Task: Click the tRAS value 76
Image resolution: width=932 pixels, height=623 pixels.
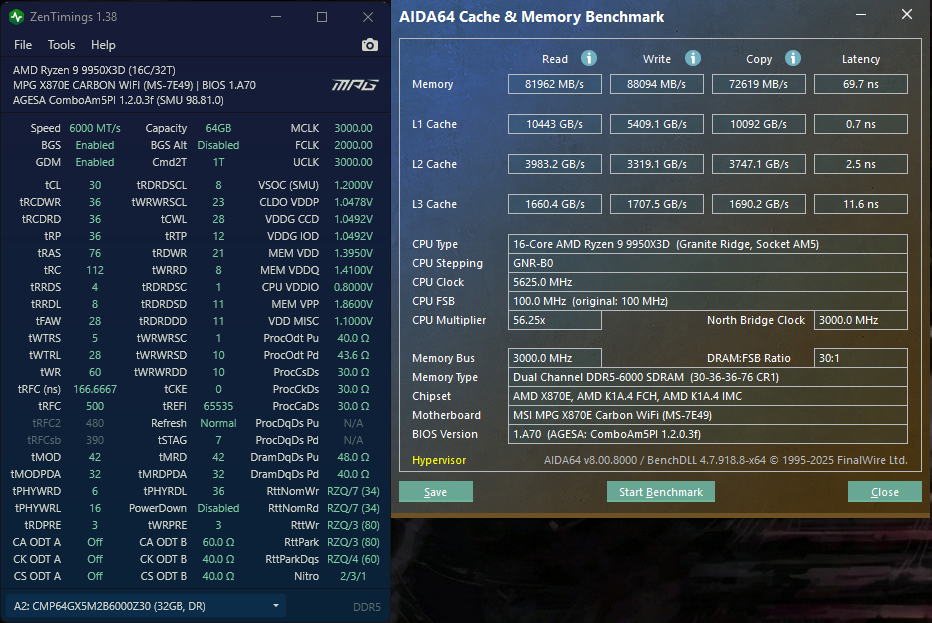Action: [95, 253]
